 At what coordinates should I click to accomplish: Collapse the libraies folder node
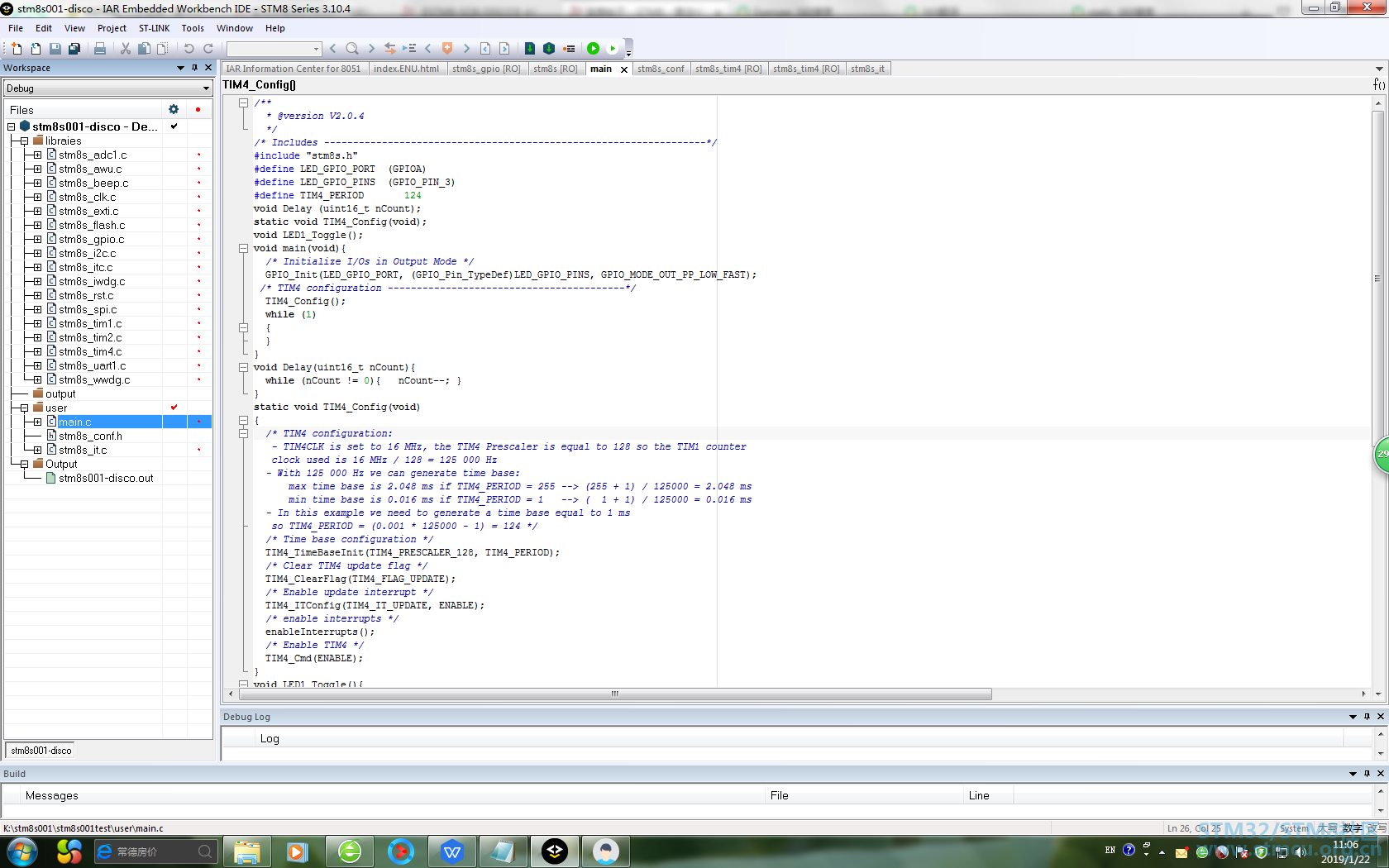pyautogui.click(x=24, y=141)
